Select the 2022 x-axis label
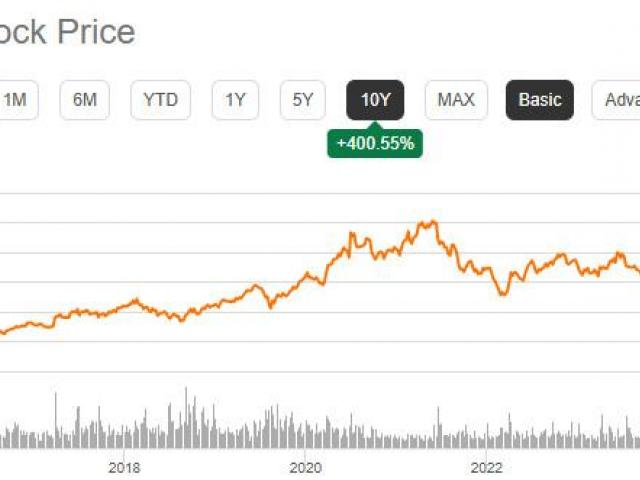The width and height of the screenshot is (640, 480). coord(487,467)
